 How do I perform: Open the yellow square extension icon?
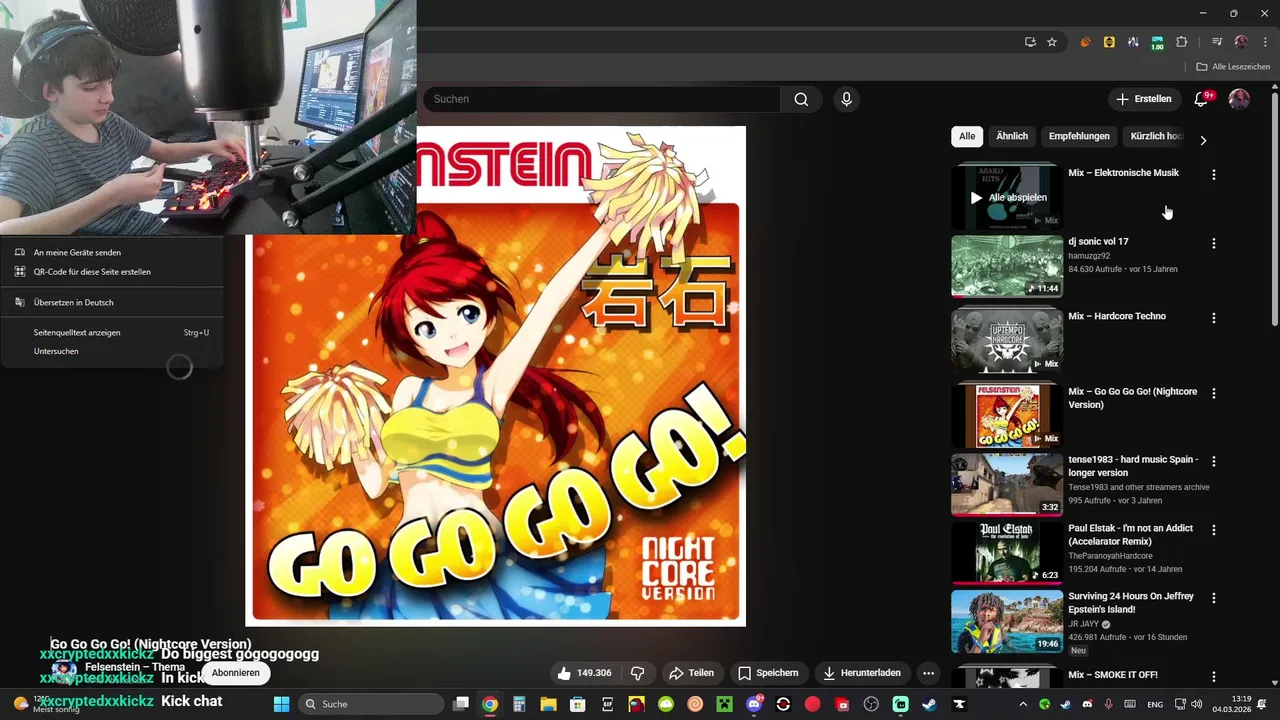click(x=1109, y=42)
